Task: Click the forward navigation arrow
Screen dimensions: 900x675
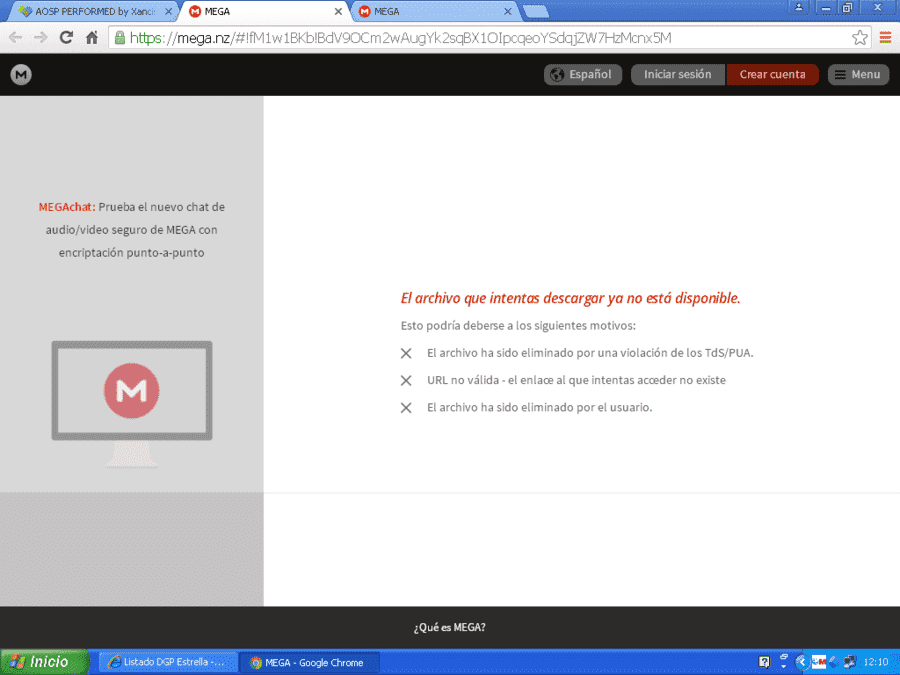Action: pyautogui.click(x=41, y=38)
